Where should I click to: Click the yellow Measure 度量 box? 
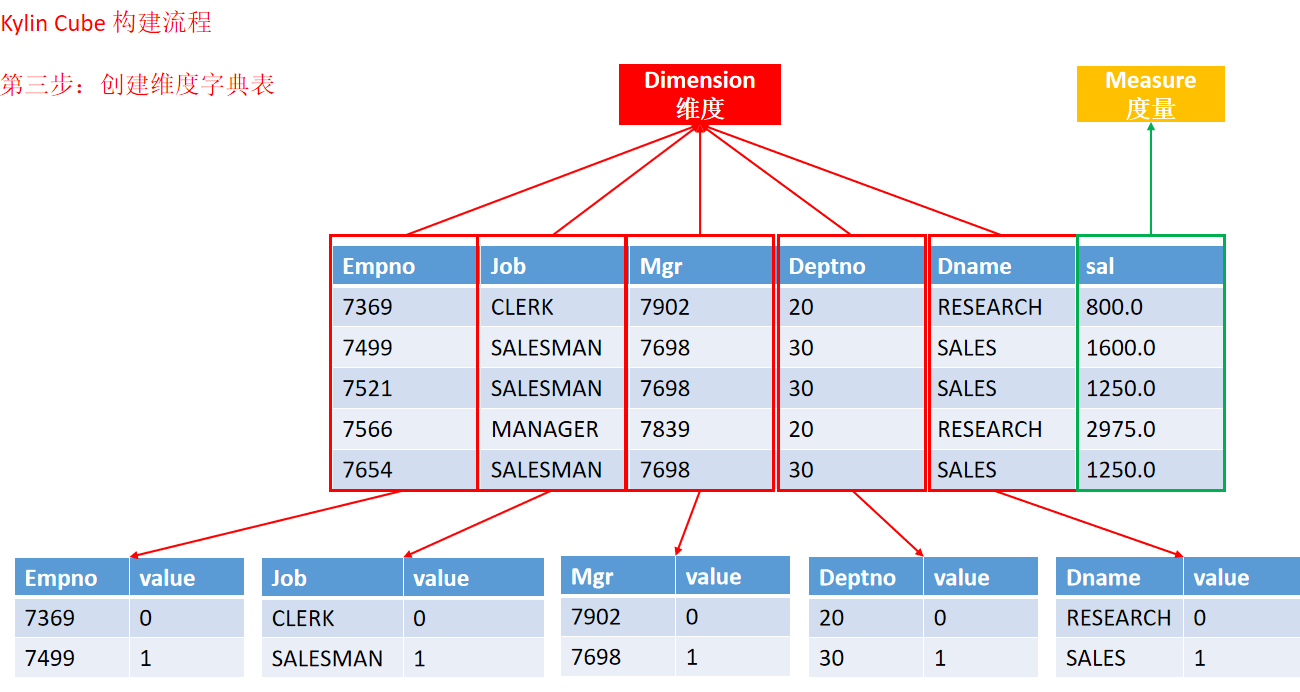pyautogui.click(x=1150, y=94)
